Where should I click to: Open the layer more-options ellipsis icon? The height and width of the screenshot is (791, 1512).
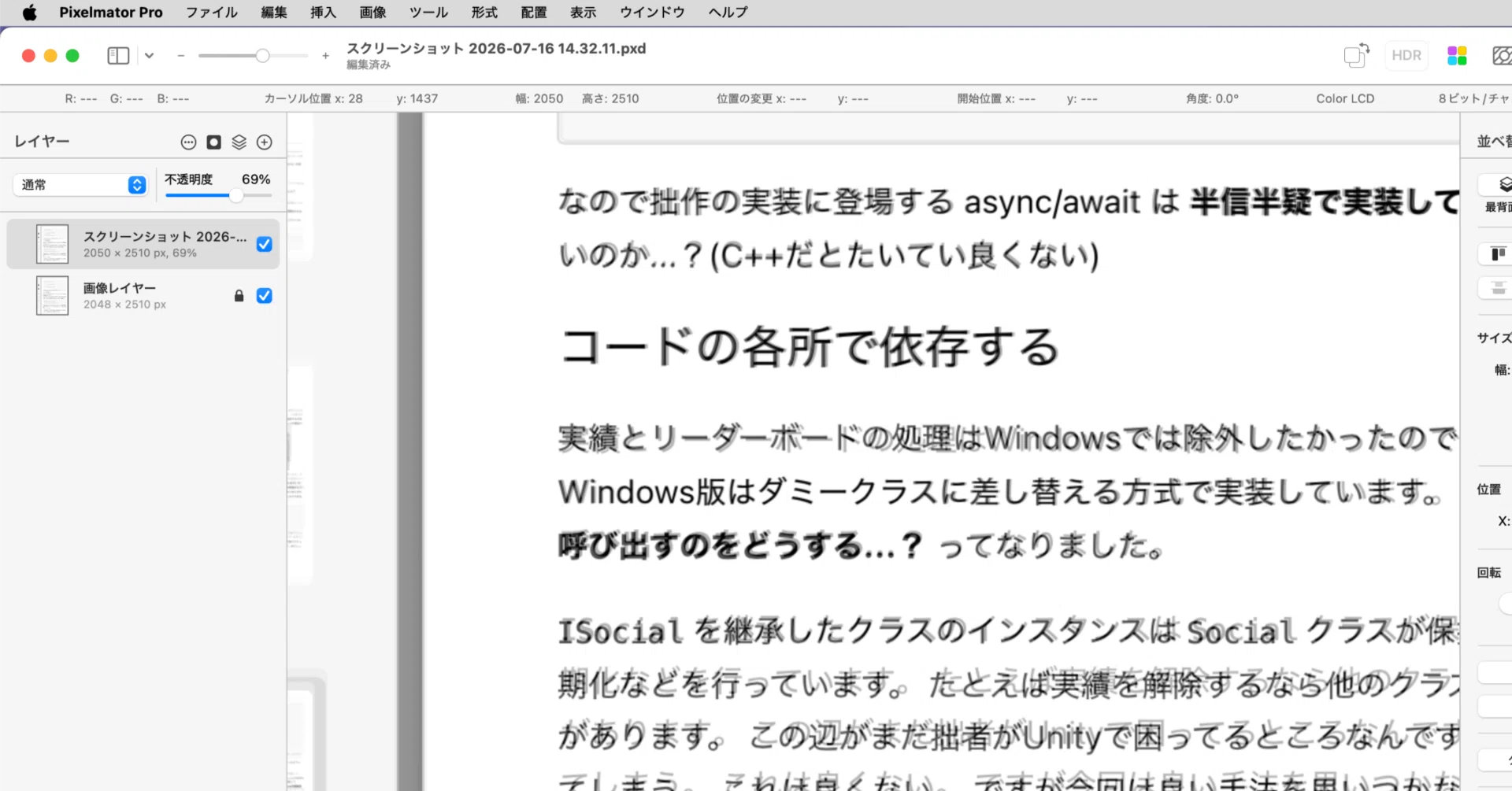coord(188,142)
